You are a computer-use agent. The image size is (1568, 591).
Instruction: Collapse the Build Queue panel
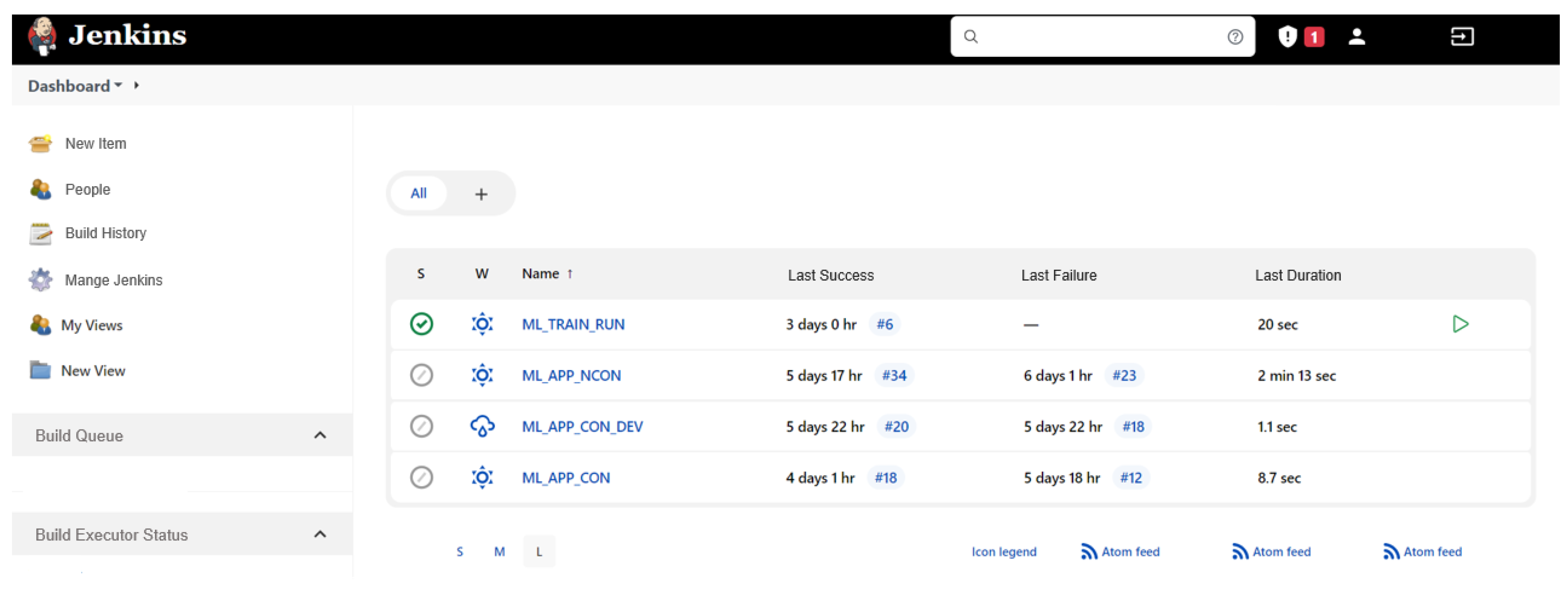point(320,435)
